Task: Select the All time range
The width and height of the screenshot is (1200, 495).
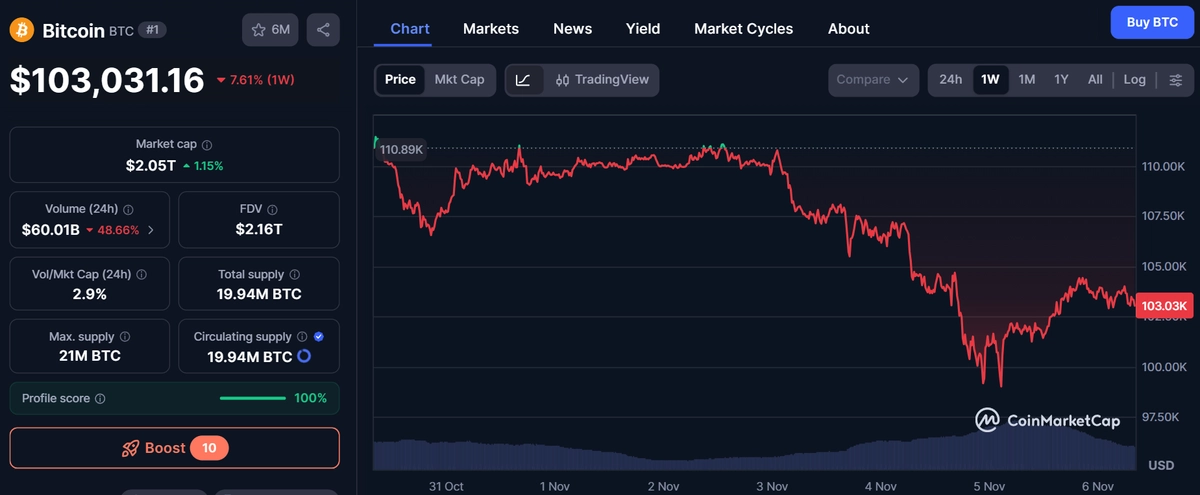Action: [x=1095, y=80]
